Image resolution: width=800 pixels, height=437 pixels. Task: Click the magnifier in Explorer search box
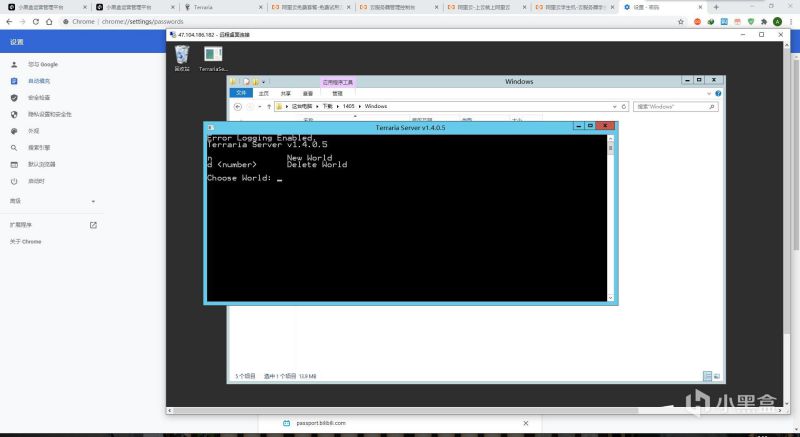click(712, 107)
